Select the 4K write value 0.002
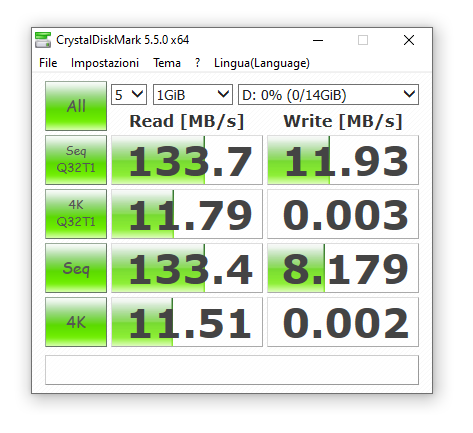 click(343, 322)
